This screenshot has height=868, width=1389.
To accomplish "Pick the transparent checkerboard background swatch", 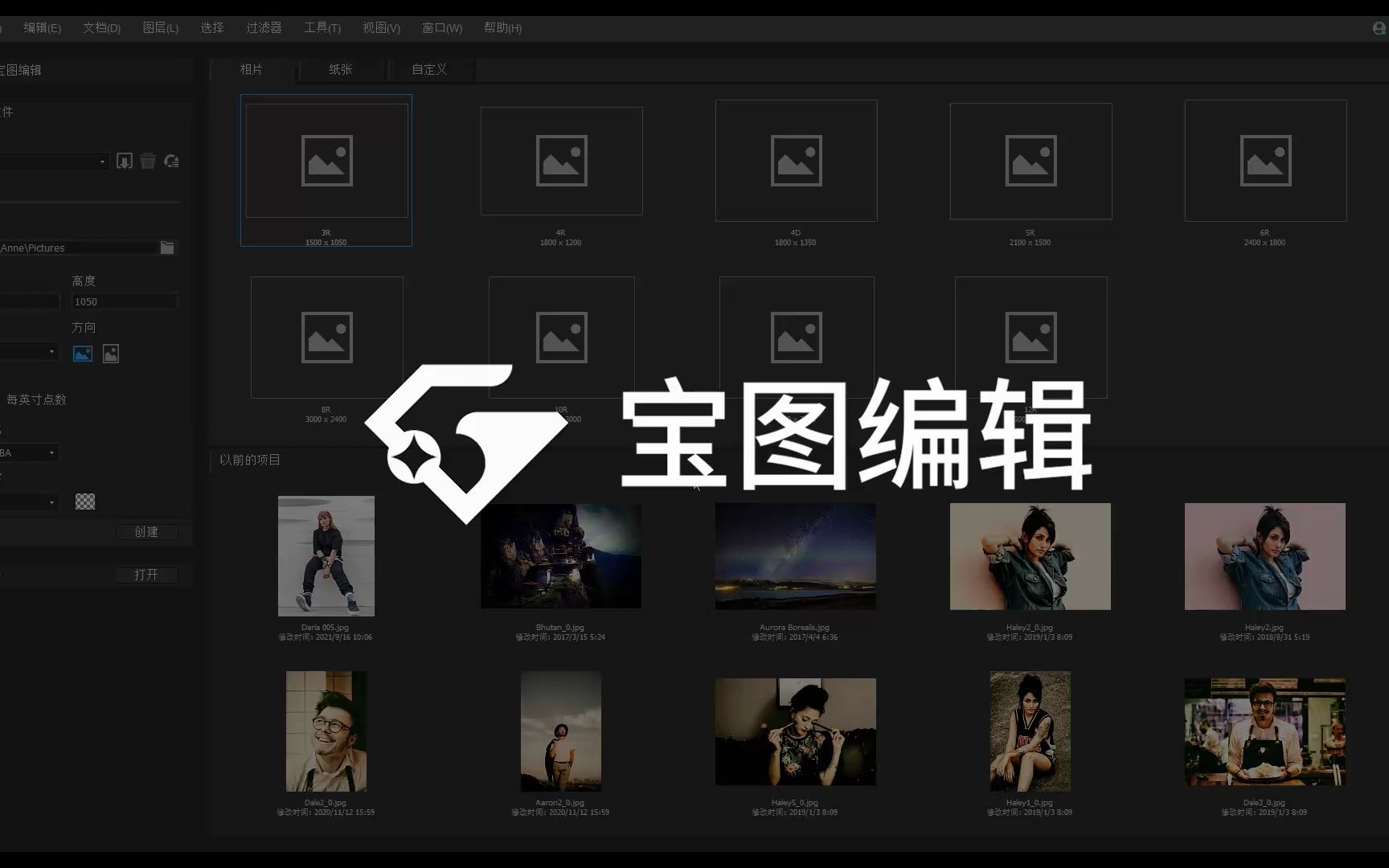I will pyautogui.click(x=85, y=502).
